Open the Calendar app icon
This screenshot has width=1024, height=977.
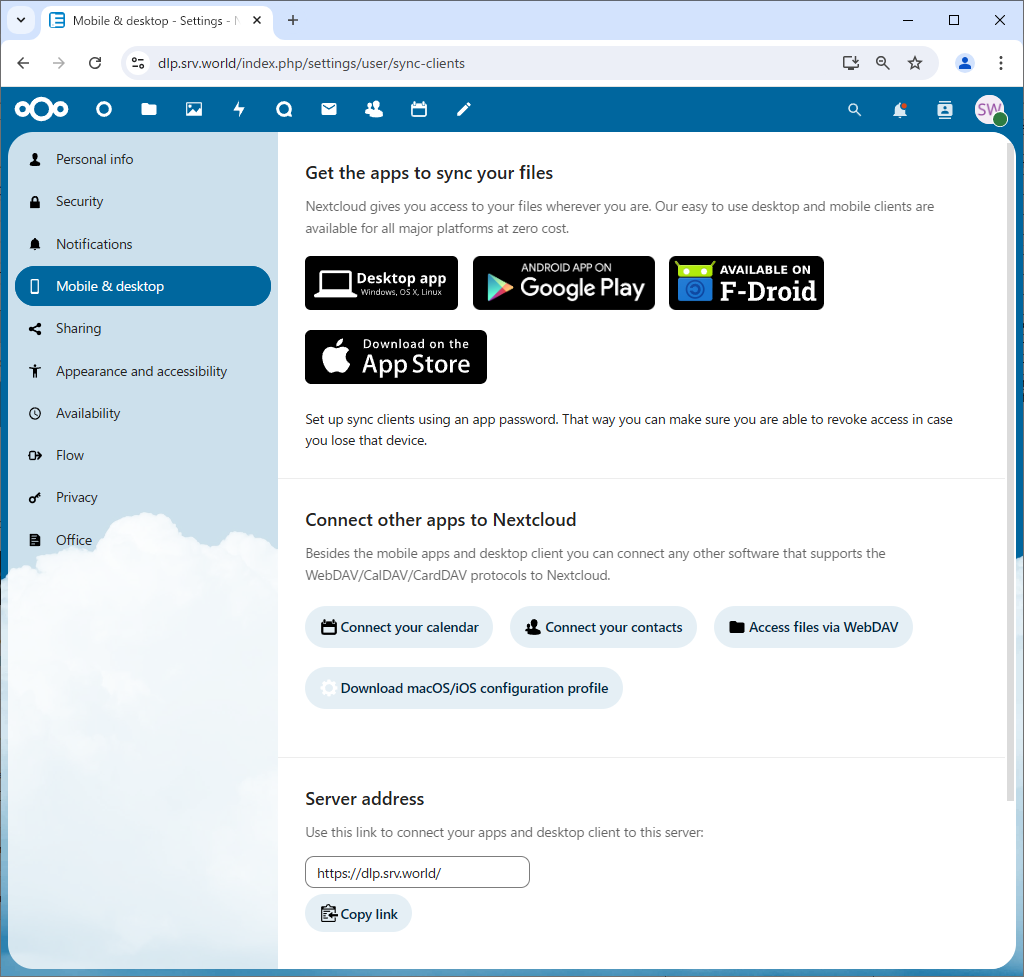click(x=419, y=109)
